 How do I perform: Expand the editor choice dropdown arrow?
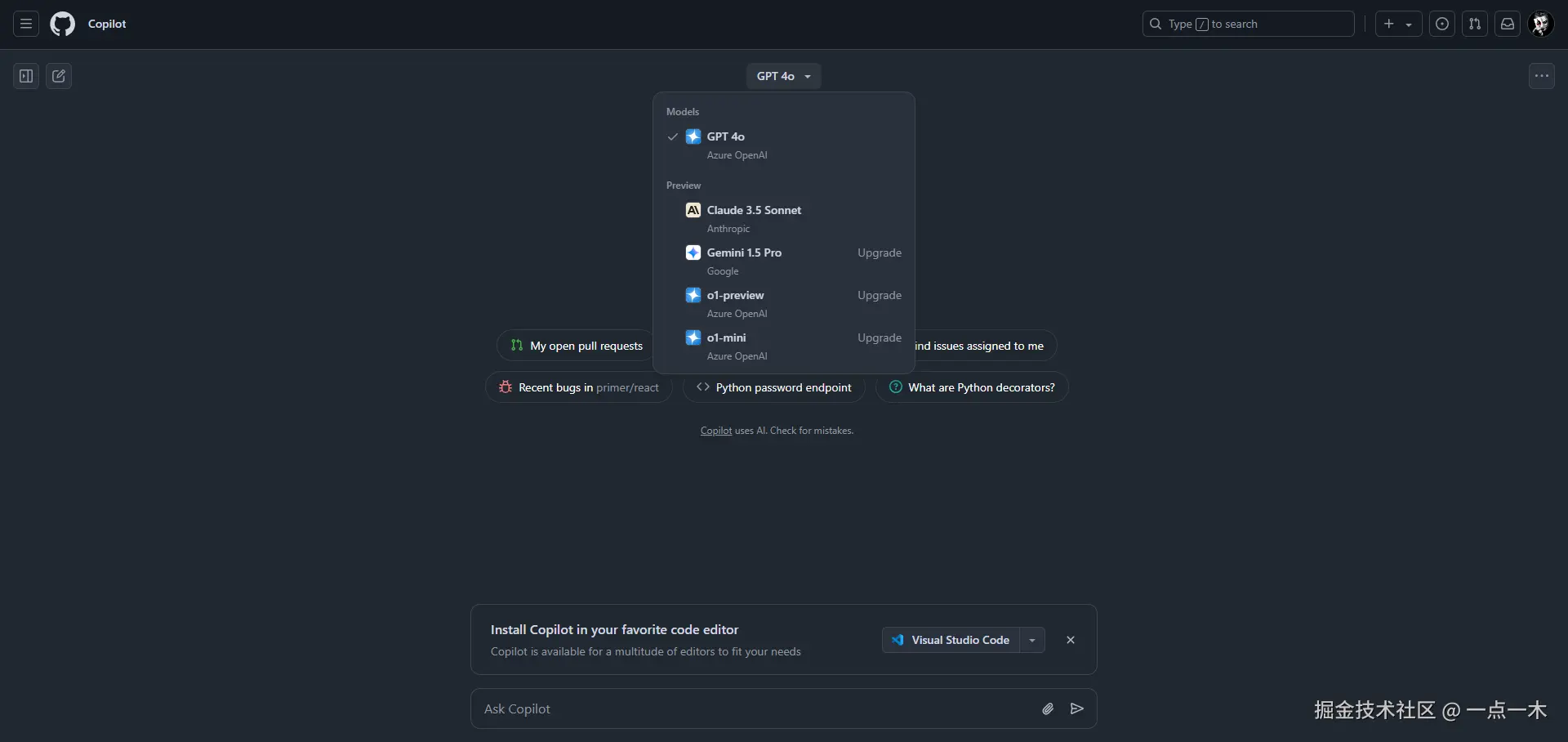click(x=1032, y=640)
